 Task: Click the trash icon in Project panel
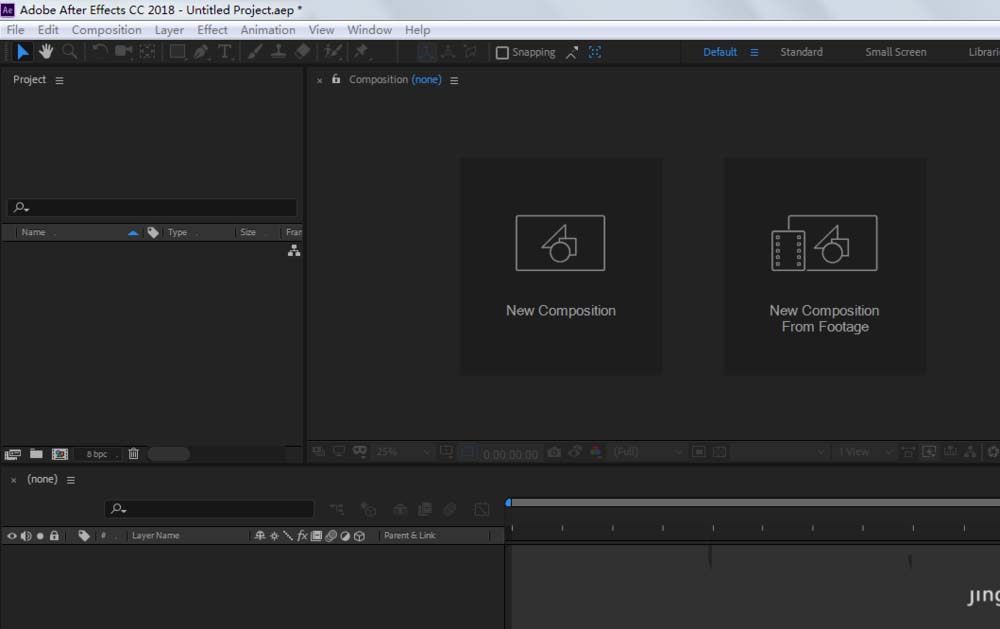(133, 454)
